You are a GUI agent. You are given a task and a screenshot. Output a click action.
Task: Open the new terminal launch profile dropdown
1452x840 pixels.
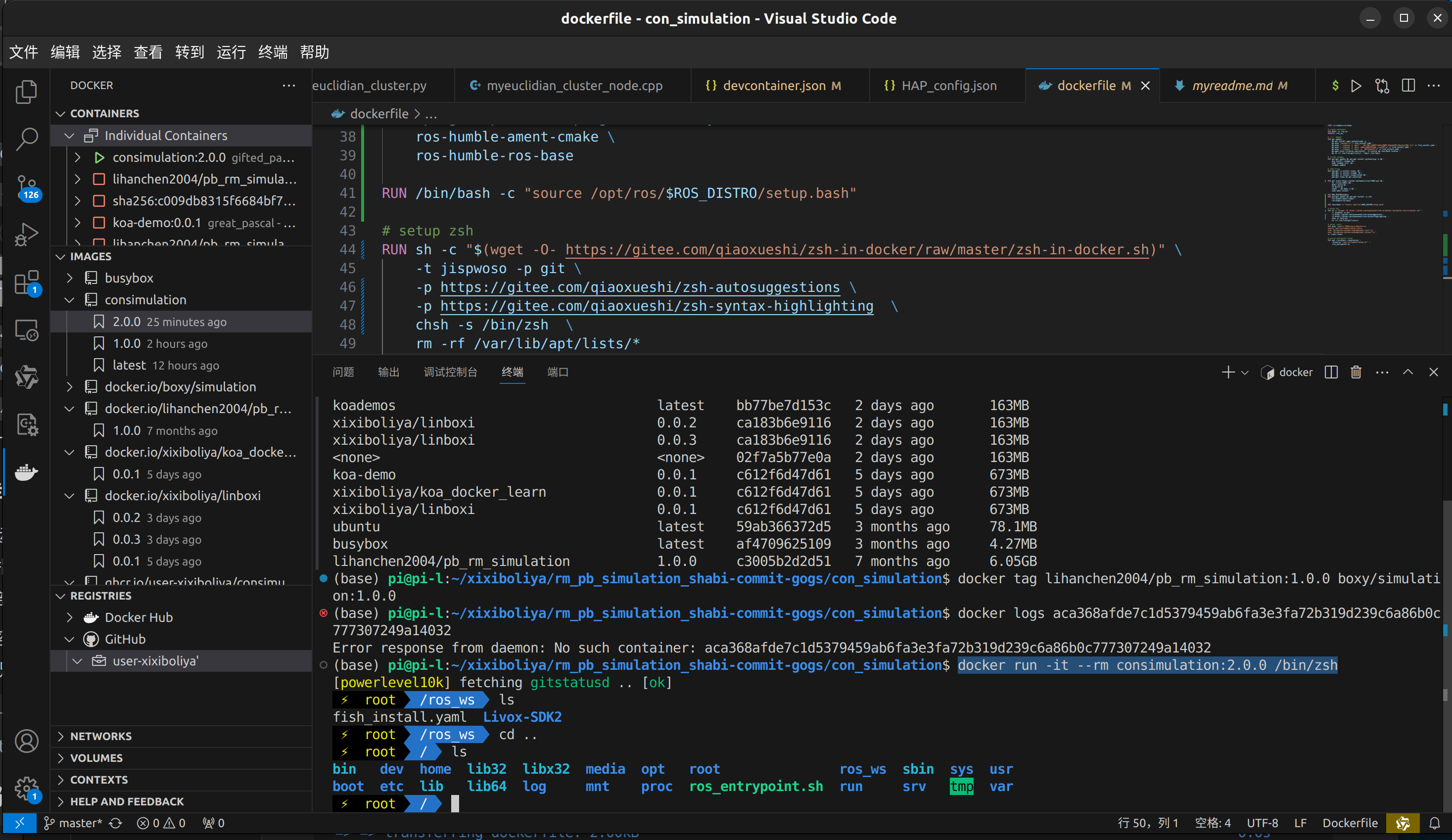(1245, 373)
